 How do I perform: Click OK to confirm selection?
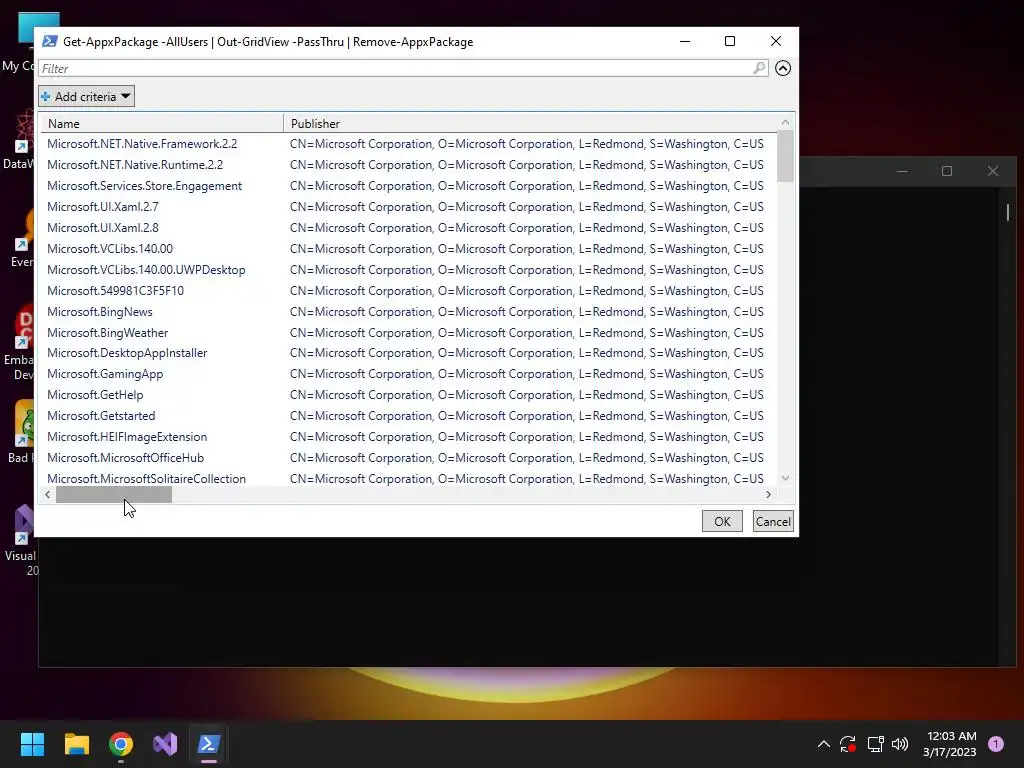(722, 521)
